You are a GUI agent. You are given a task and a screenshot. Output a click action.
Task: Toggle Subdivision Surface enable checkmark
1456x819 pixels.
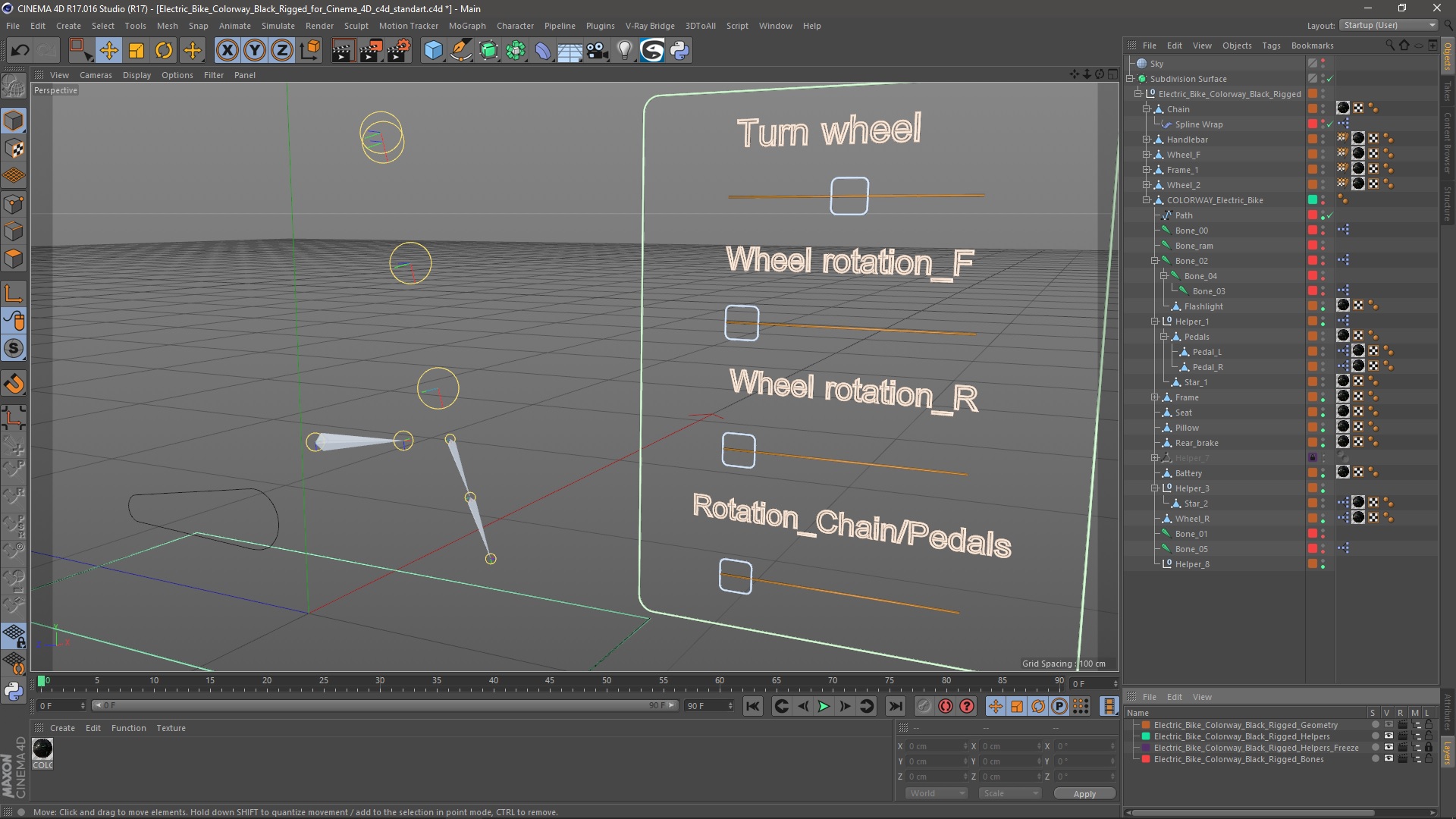(x=1330, y=79)
